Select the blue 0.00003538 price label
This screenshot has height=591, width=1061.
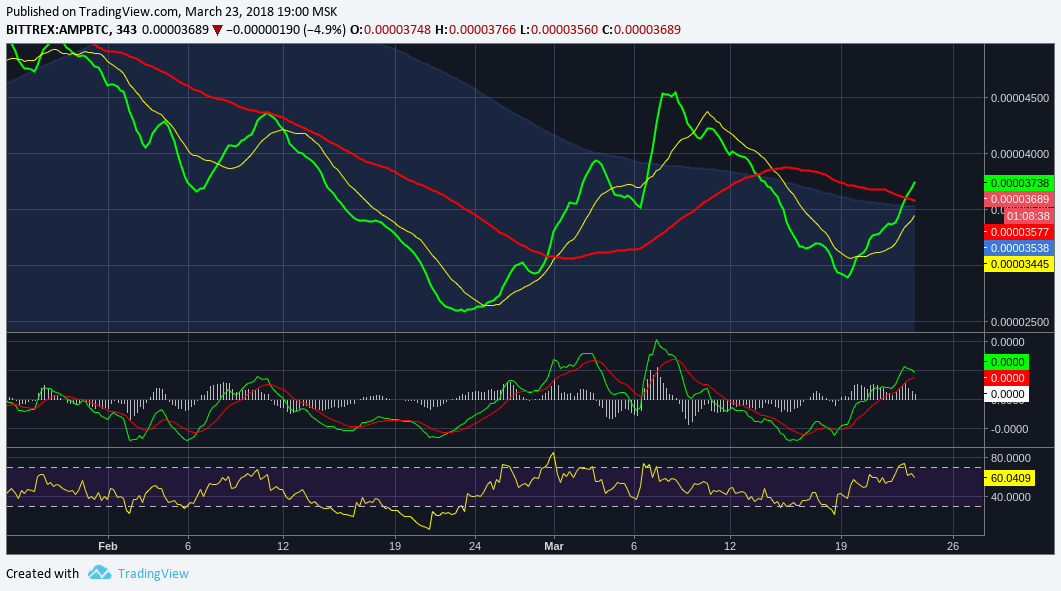point(1019,248)
